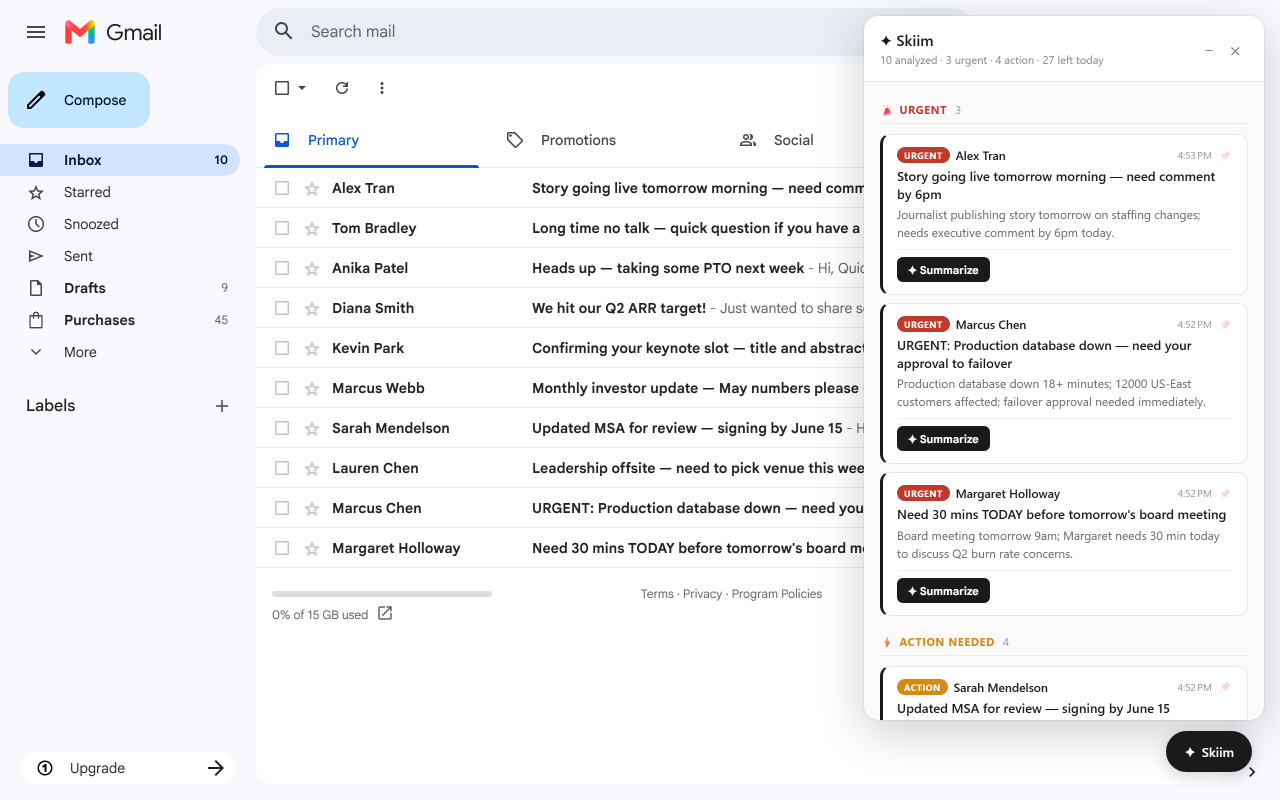Click the Compose button

pyautogui.click(x=79, y=100)
